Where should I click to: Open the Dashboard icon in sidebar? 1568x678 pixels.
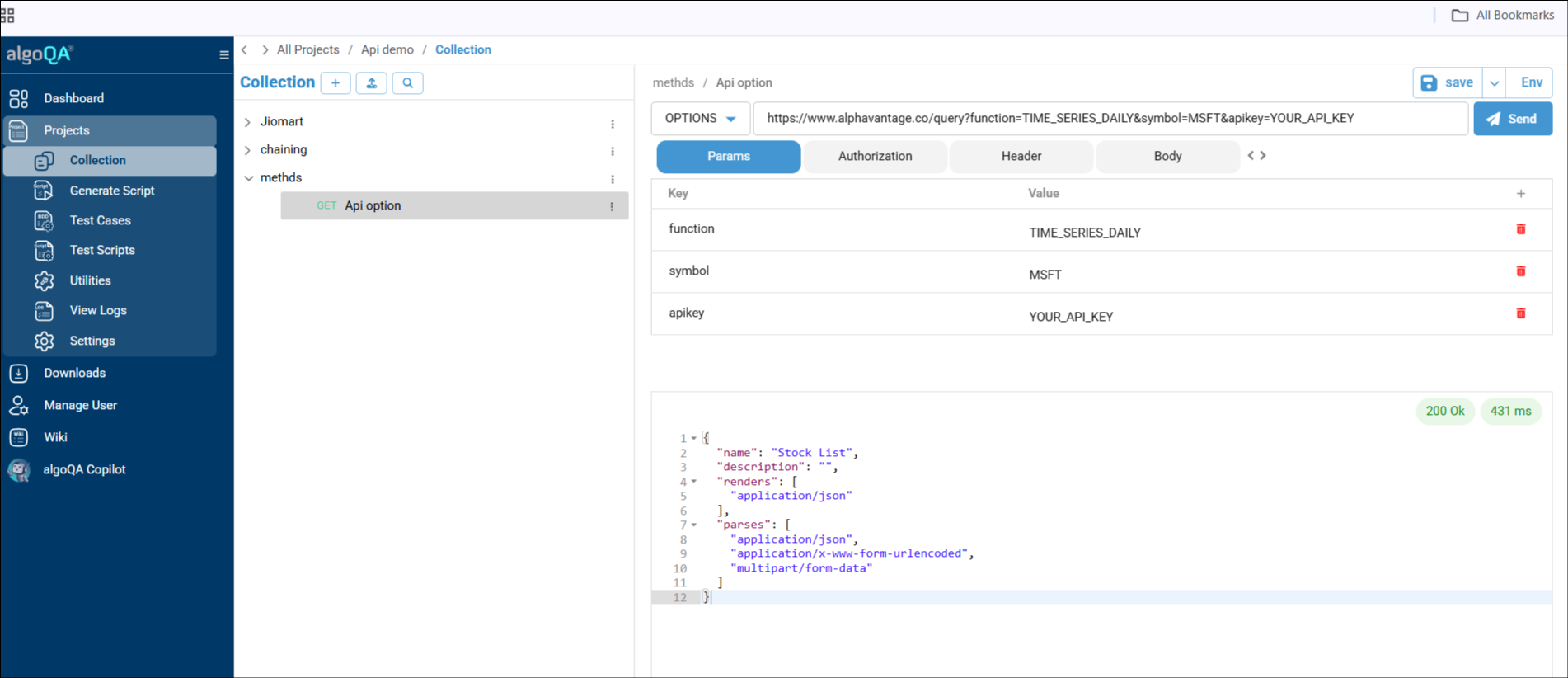point(19,99)
